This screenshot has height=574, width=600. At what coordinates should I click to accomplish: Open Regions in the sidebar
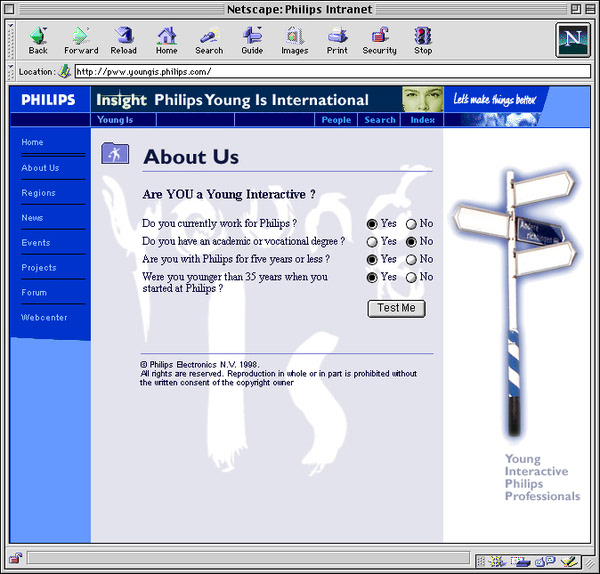[x=38, y=193]
